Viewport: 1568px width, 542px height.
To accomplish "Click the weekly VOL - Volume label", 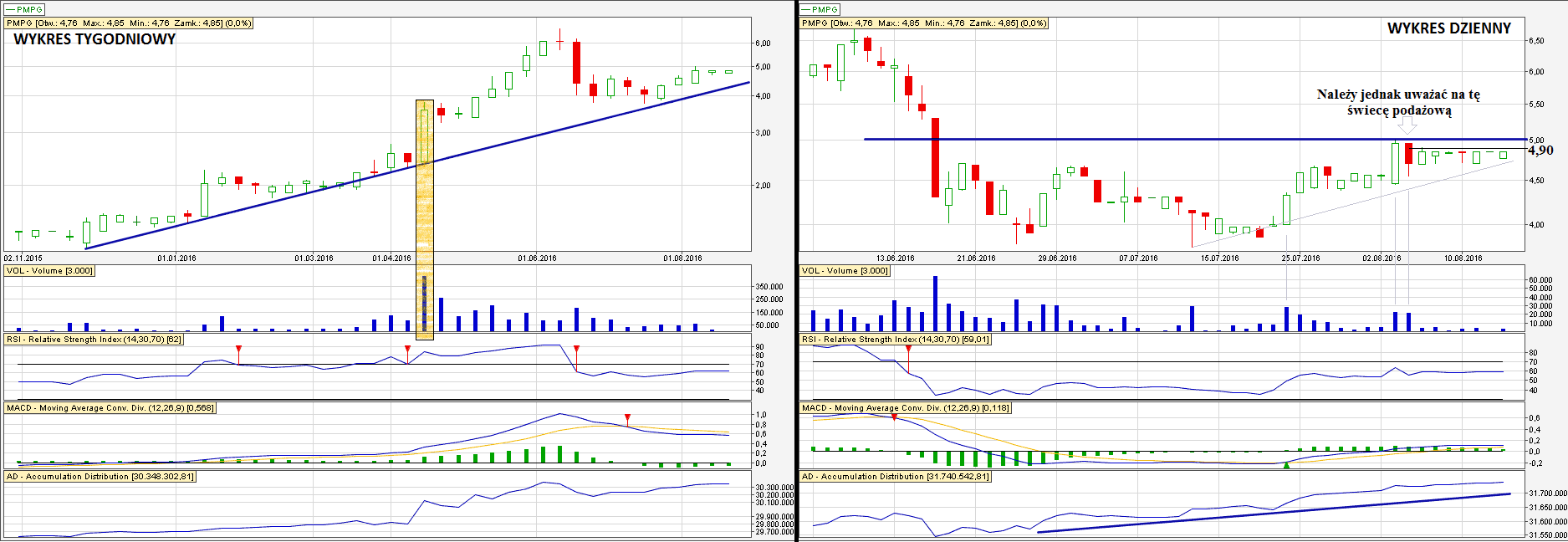I will tap(49, 271).
